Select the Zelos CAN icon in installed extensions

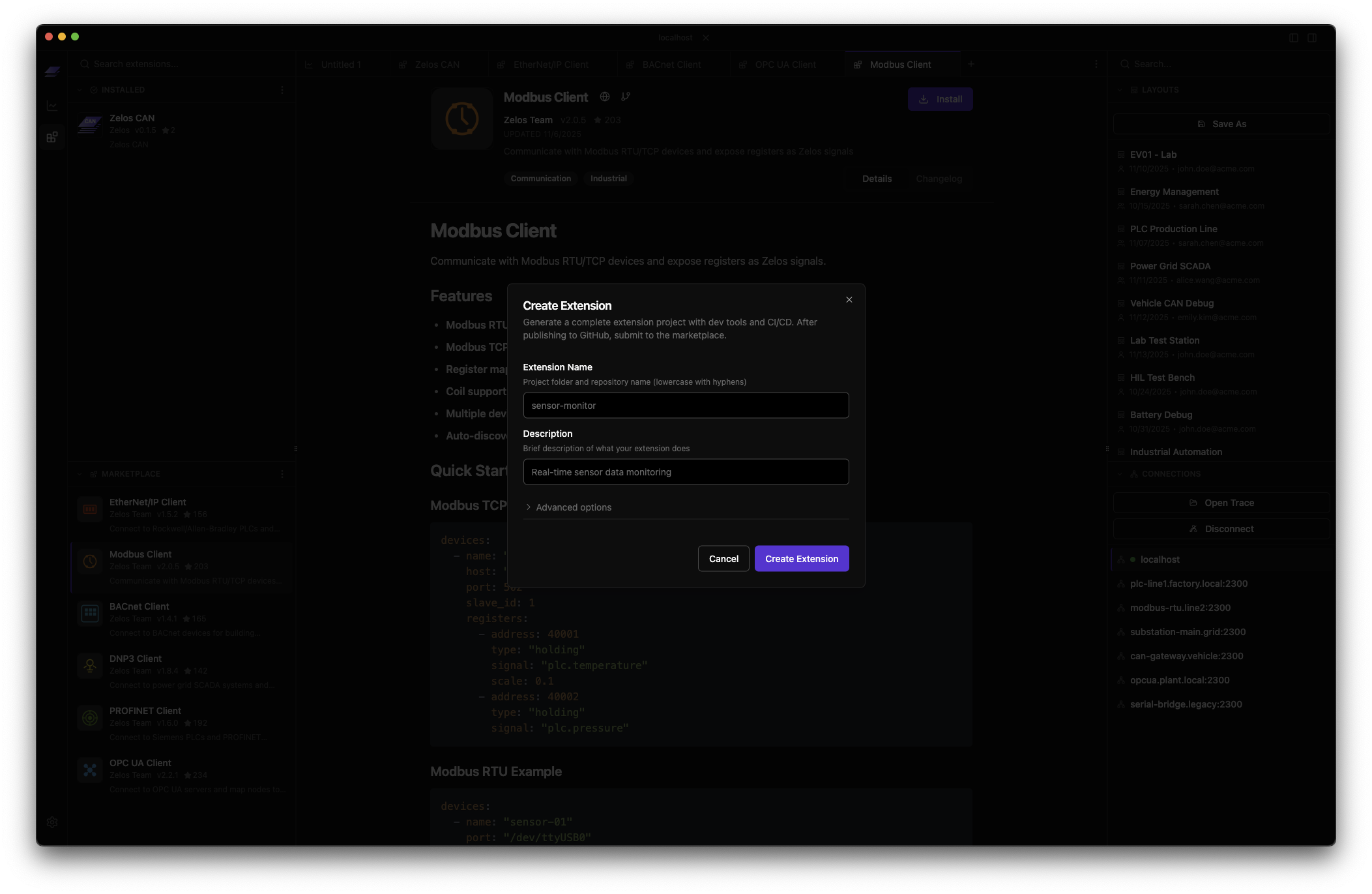coord(90,124)
